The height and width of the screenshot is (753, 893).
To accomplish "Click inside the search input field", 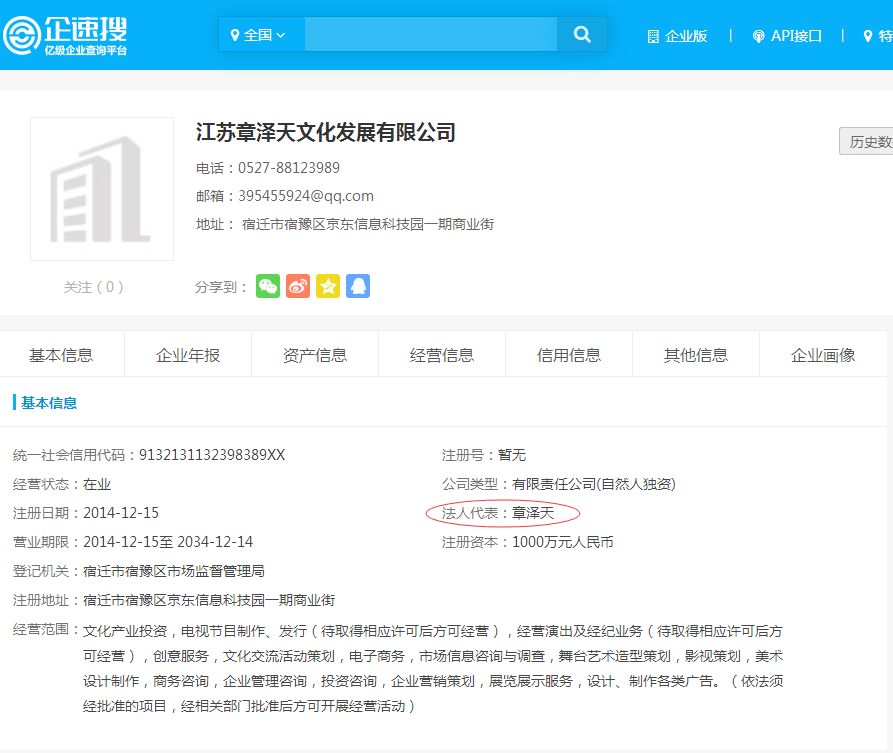I will point(430,33).
